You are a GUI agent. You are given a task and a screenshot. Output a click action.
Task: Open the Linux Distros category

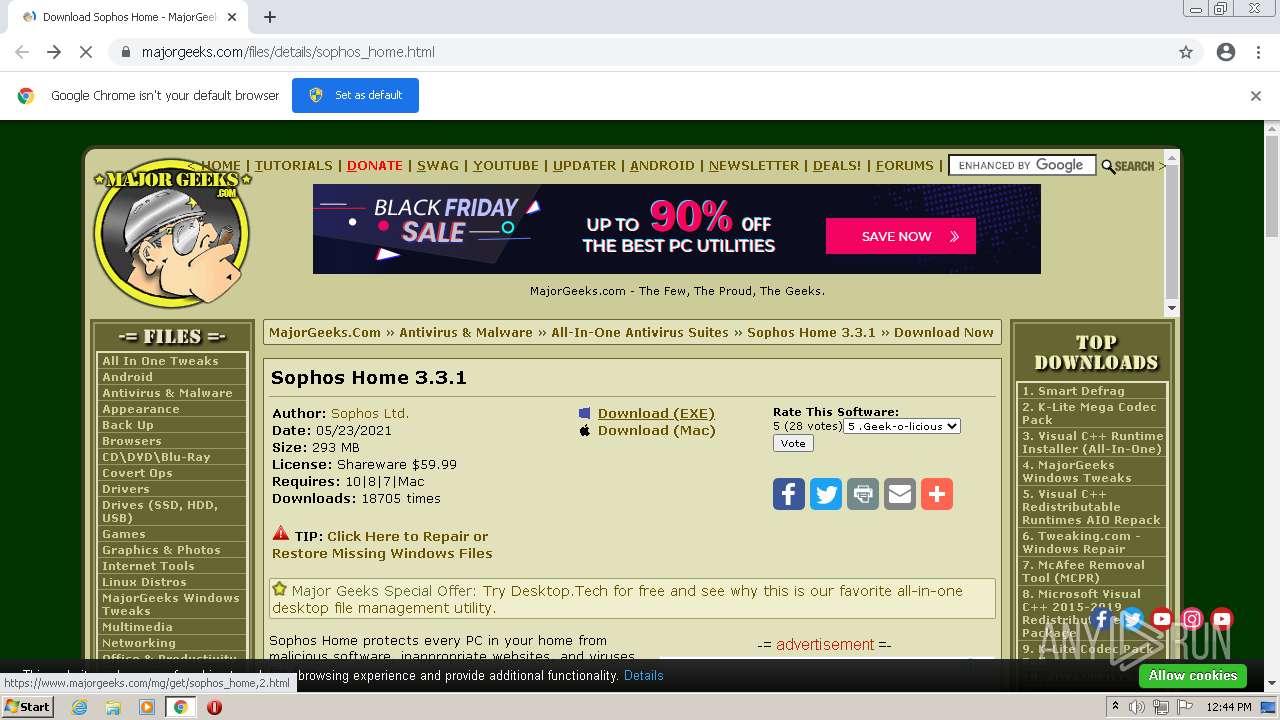(144, 582)
